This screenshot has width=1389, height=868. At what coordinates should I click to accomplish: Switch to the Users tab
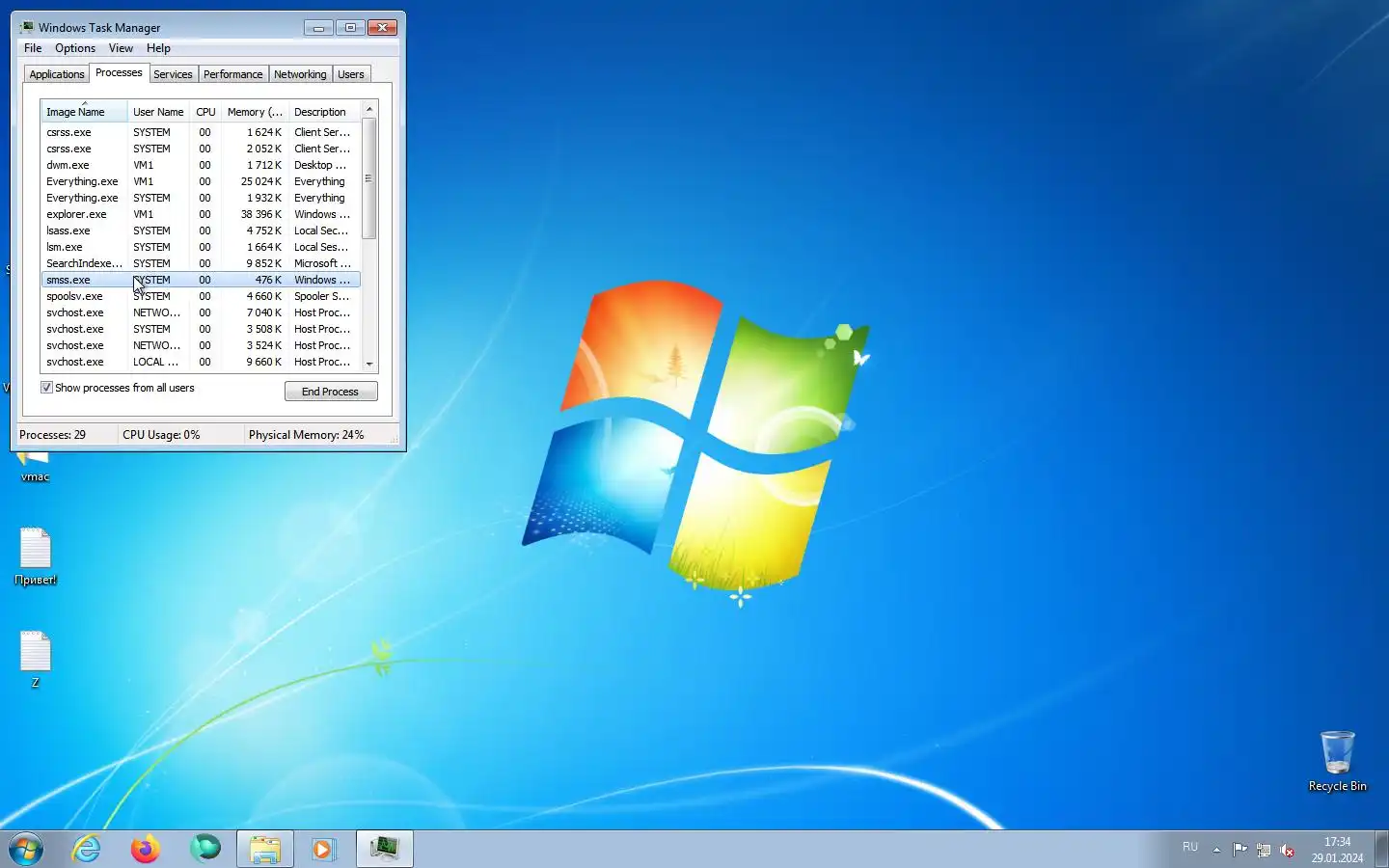click(x=351, y=74)
